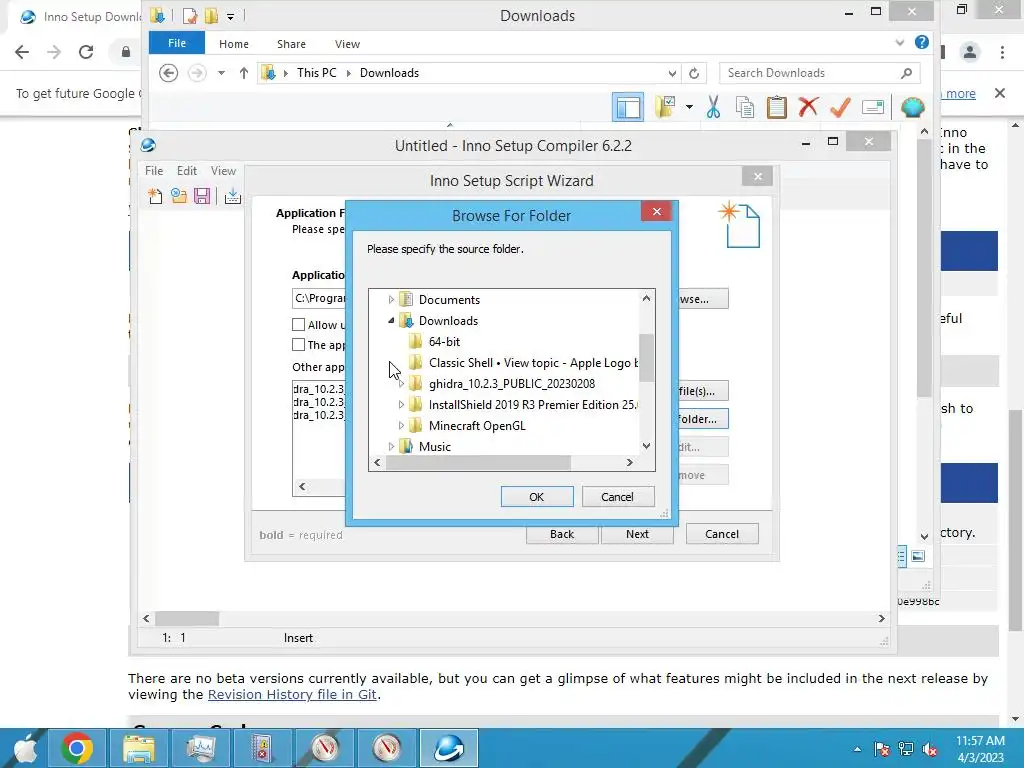Click Open file icon in Inno Setup toolbar
The image size is (1024, 768).
pyautogui.click(x=178, y=196)
